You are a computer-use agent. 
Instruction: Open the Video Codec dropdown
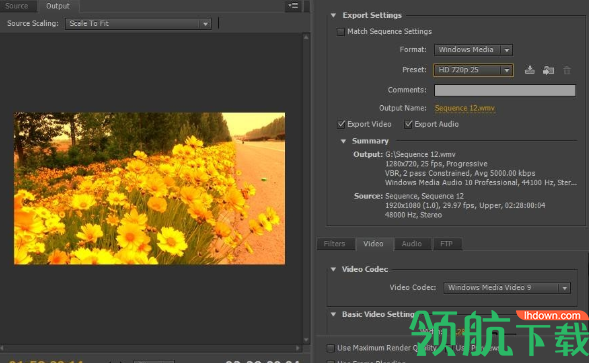(x=507, y=288)
